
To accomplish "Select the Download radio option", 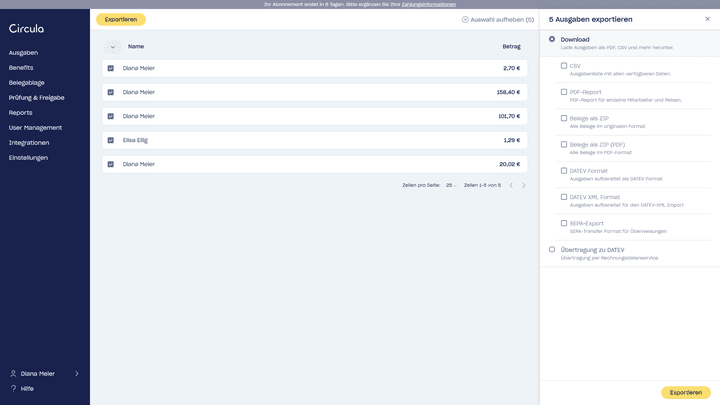I will click(552, 39).
